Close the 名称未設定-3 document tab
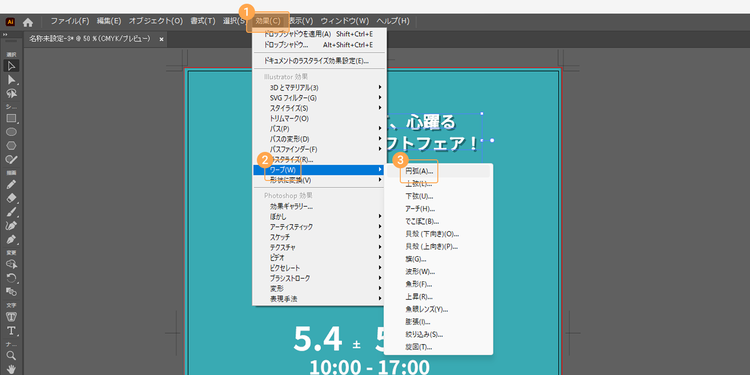The height and width of the screenshot is (375, 750). point(161,39)
